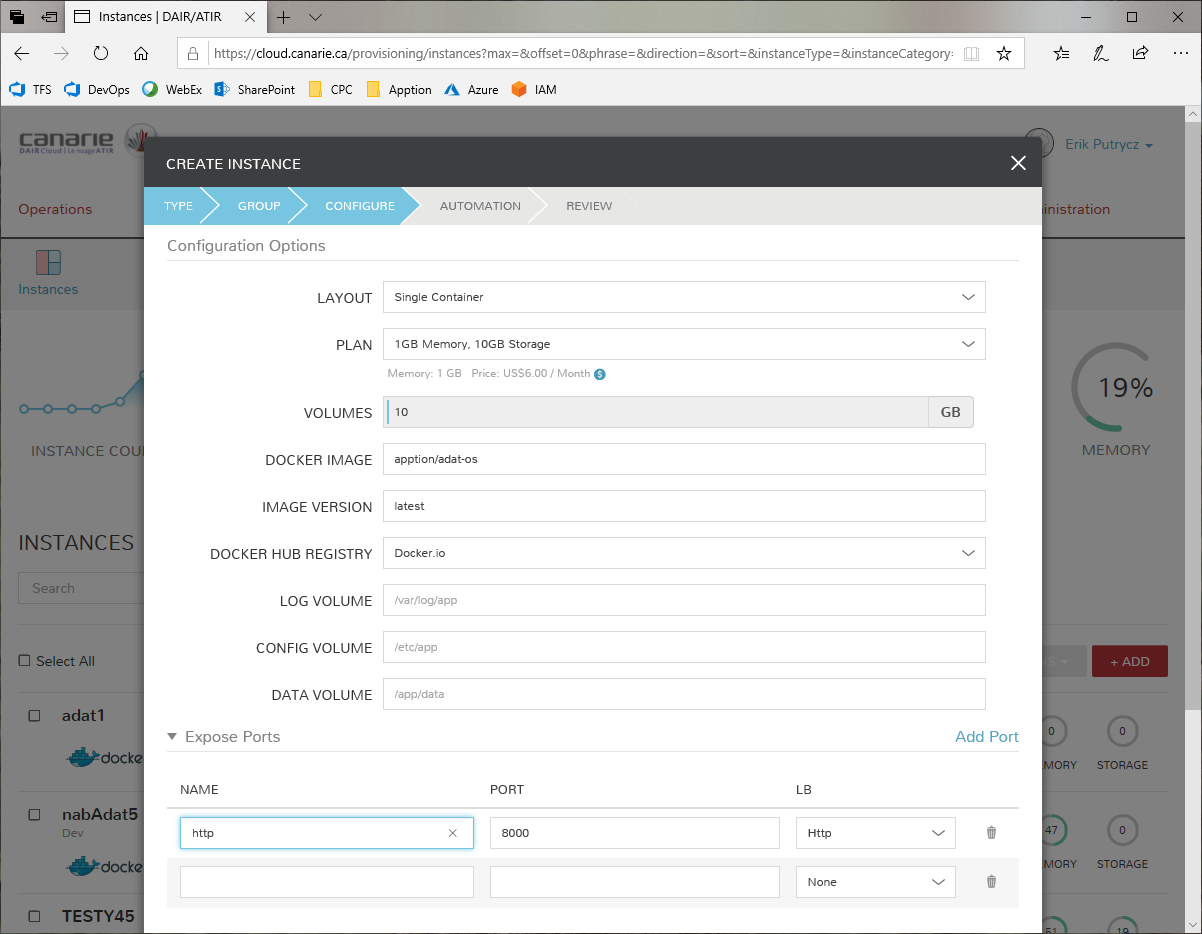Click the trash icon on the empty port row
Screen dimensions: 1202x934
[991, 881]
